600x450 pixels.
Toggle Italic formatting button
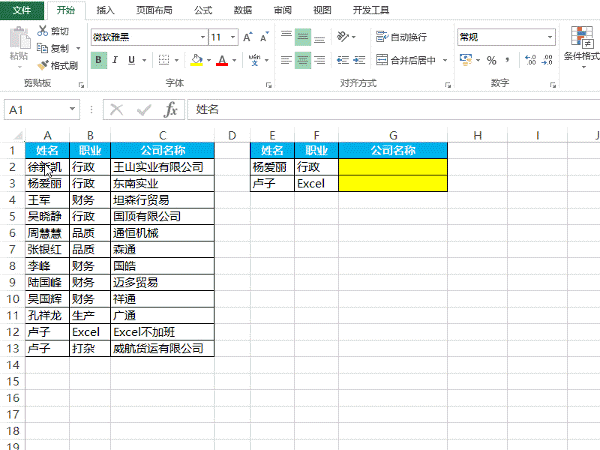coord(117,60)
